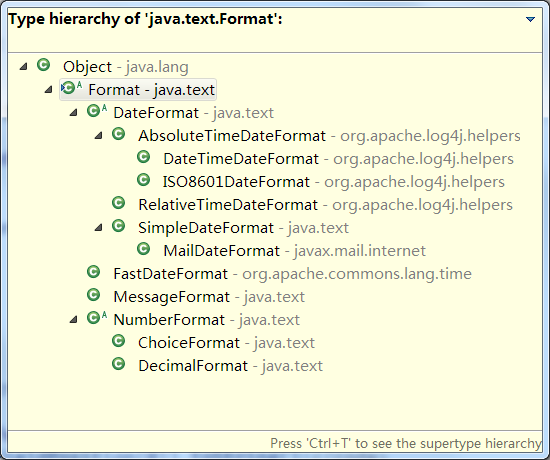Screen dimensions: 550x460
Task: Open the view menu dropdown arrow
Action: (x=530, y=19)
